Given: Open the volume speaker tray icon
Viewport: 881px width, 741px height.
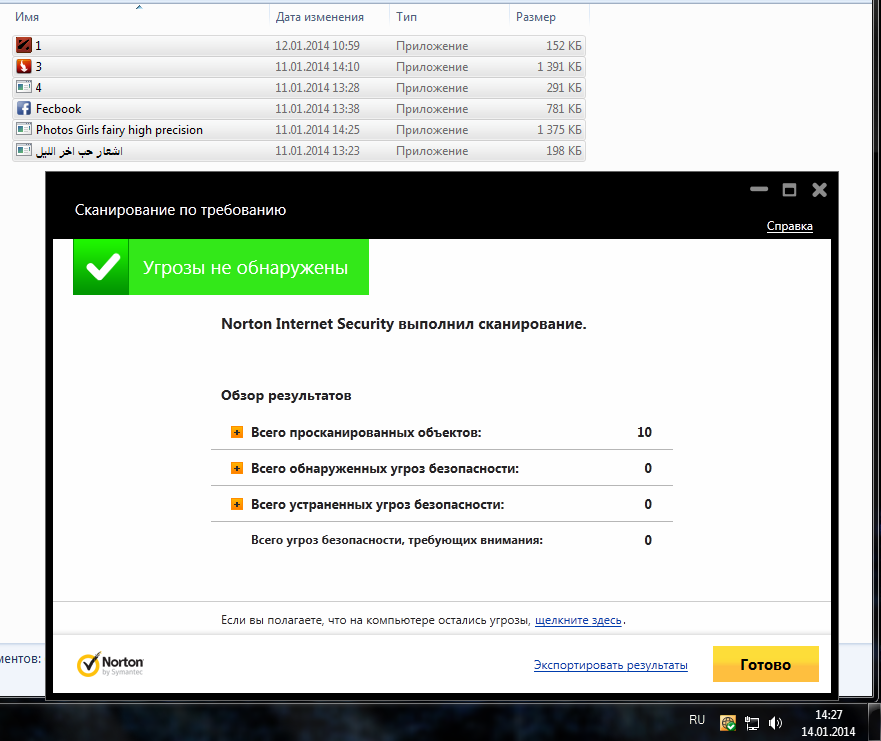Looking at the screenshot, I should (x=775, y=723).
